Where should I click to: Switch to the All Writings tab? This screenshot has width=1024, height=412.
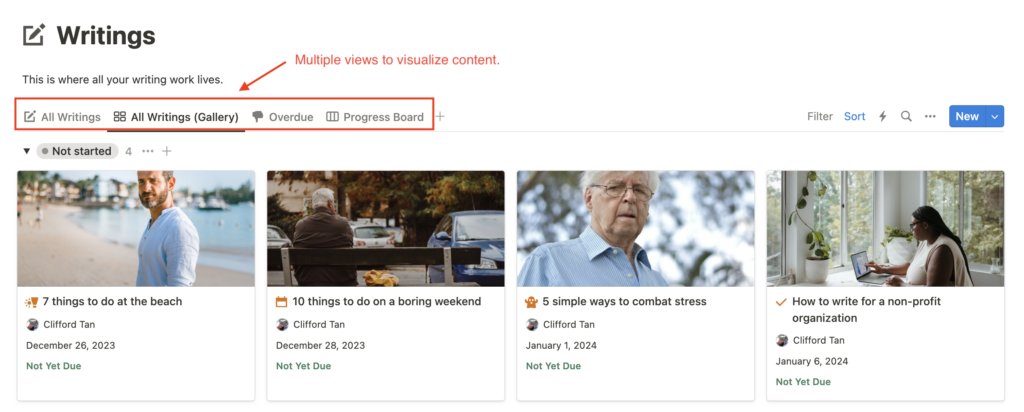(x=62, y=117)
